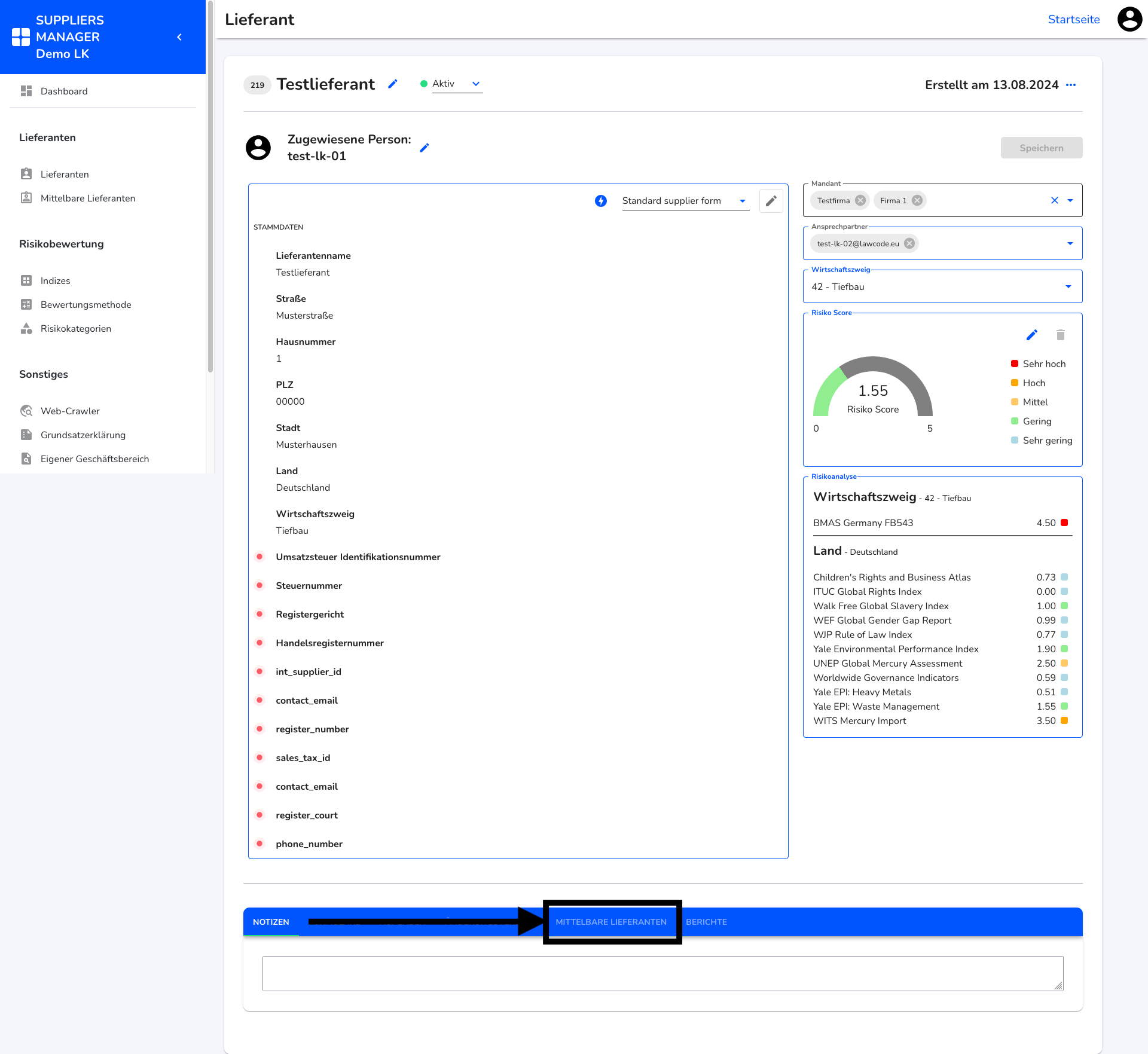Switch to the Berichte tab

(x=706, y=922)
